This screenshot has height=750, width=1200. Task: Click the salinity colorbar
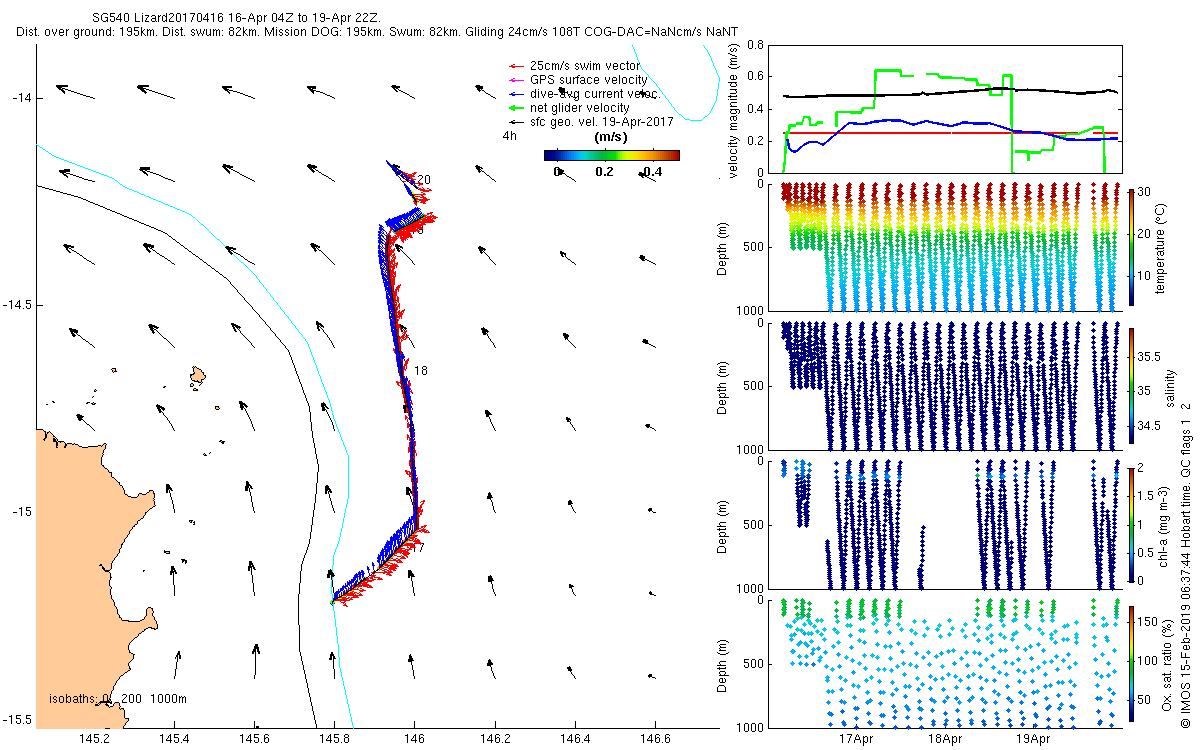(1131, 385)
